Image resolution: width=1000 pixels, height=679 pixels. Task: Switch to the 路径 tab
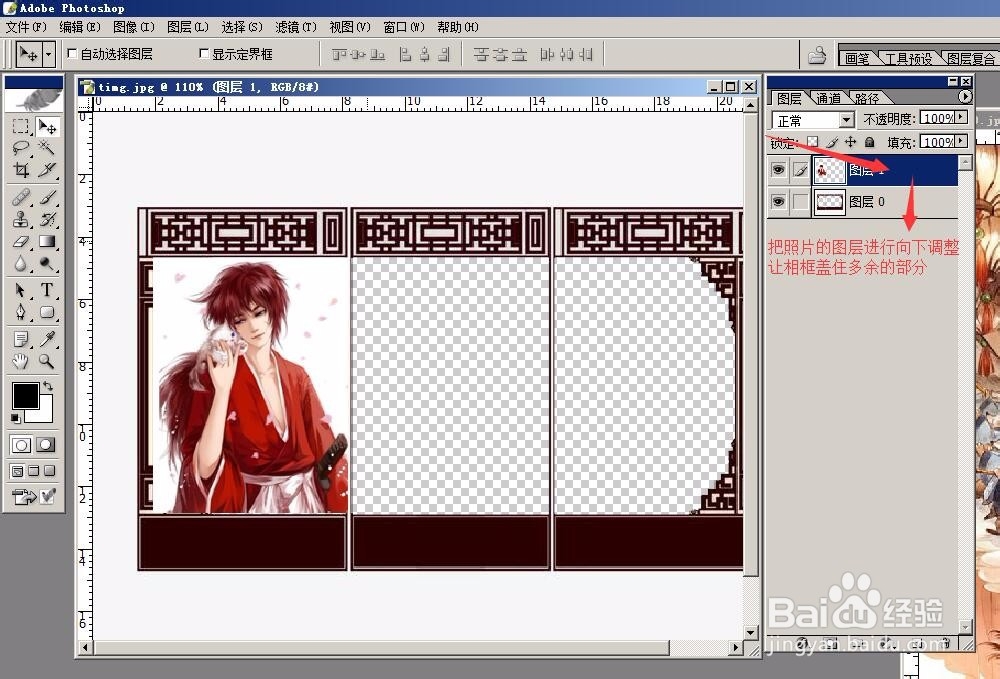coord(867,98)
